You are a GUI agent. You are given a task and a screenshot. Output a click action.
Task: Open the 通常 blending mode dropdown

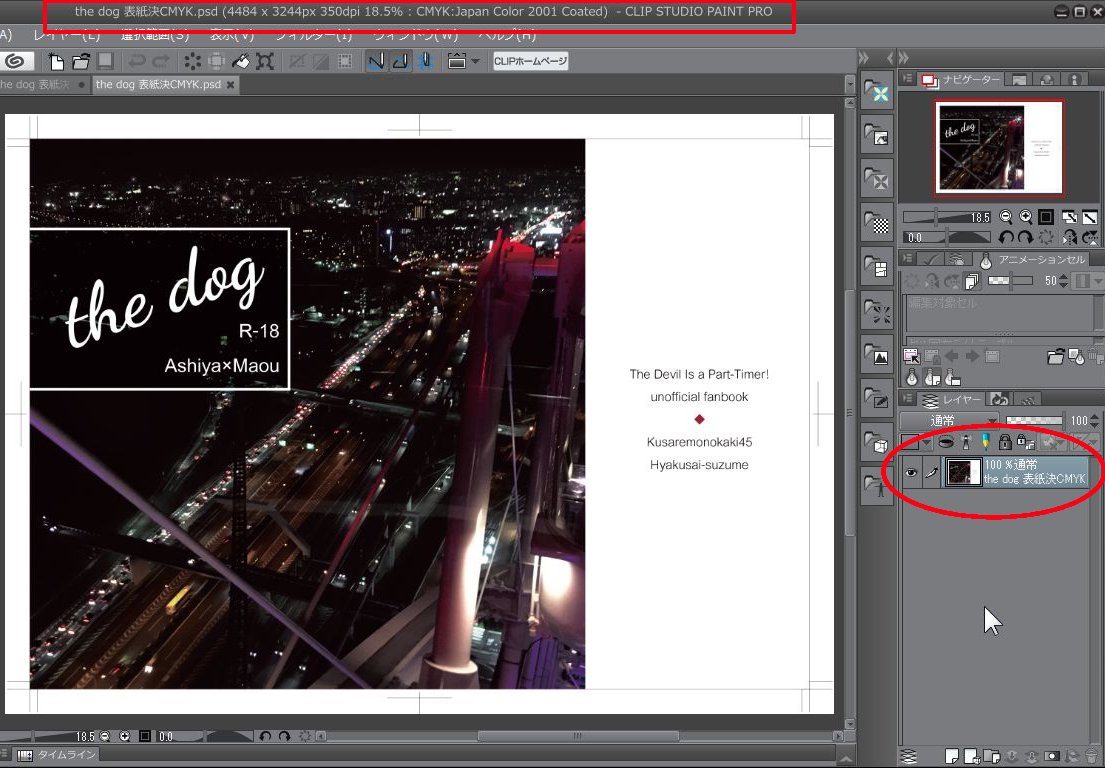point(949,421)
